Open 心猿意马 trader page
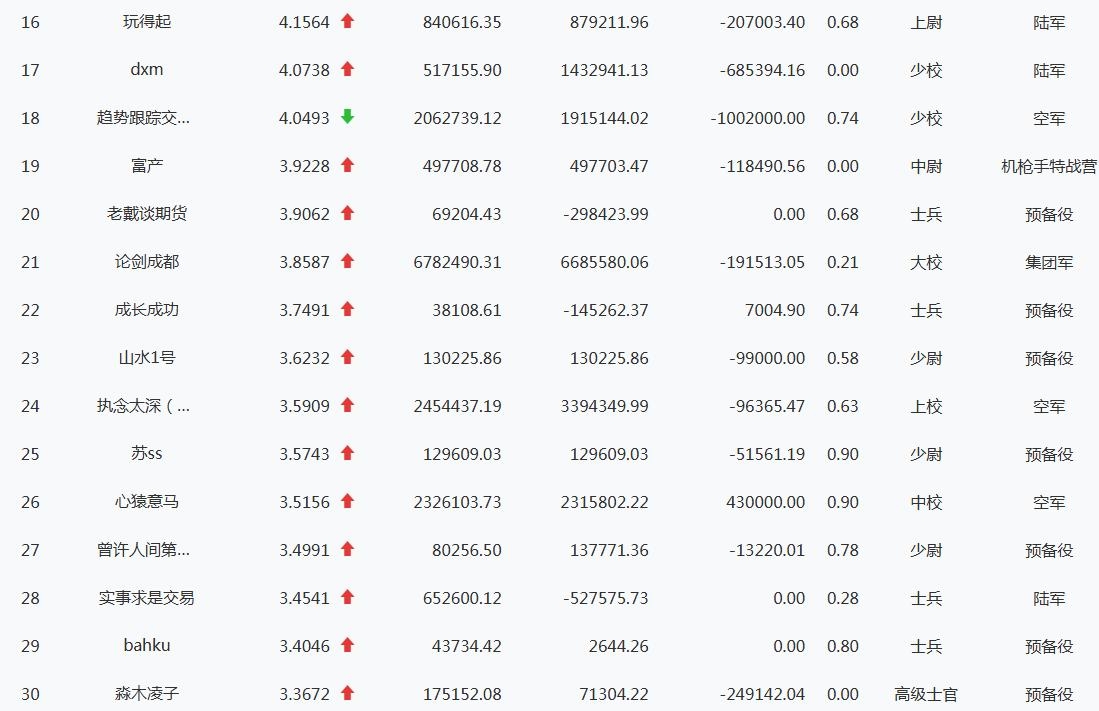 click(147, 501)
